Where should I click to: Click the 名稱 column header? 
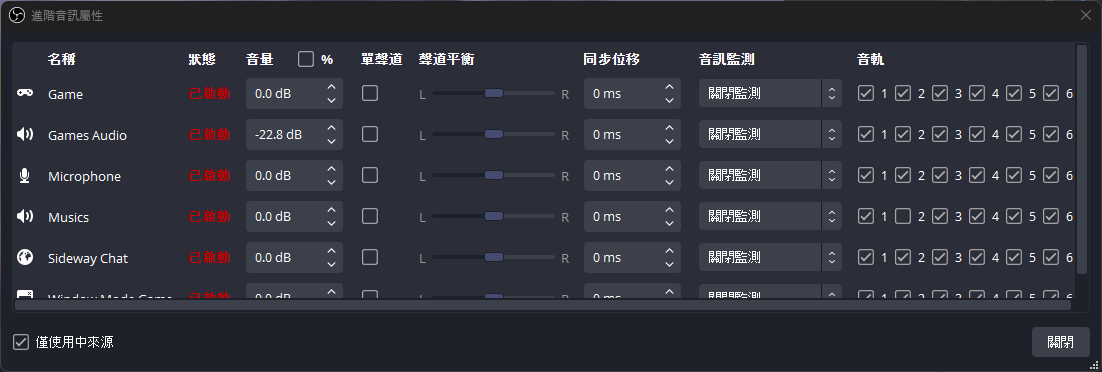[62, 59]
